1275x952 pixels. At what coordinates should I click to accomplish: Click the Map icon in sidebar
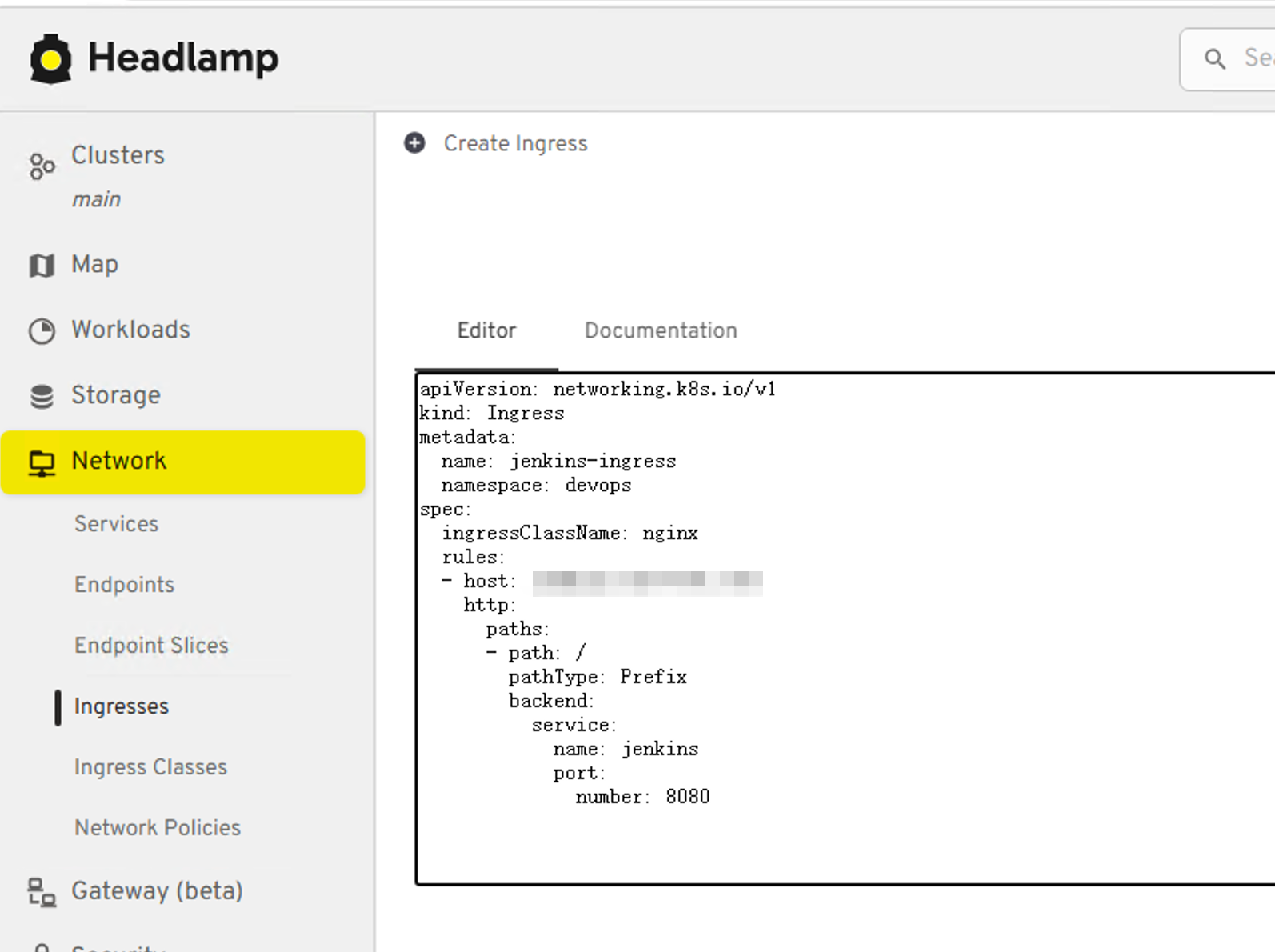42,265
